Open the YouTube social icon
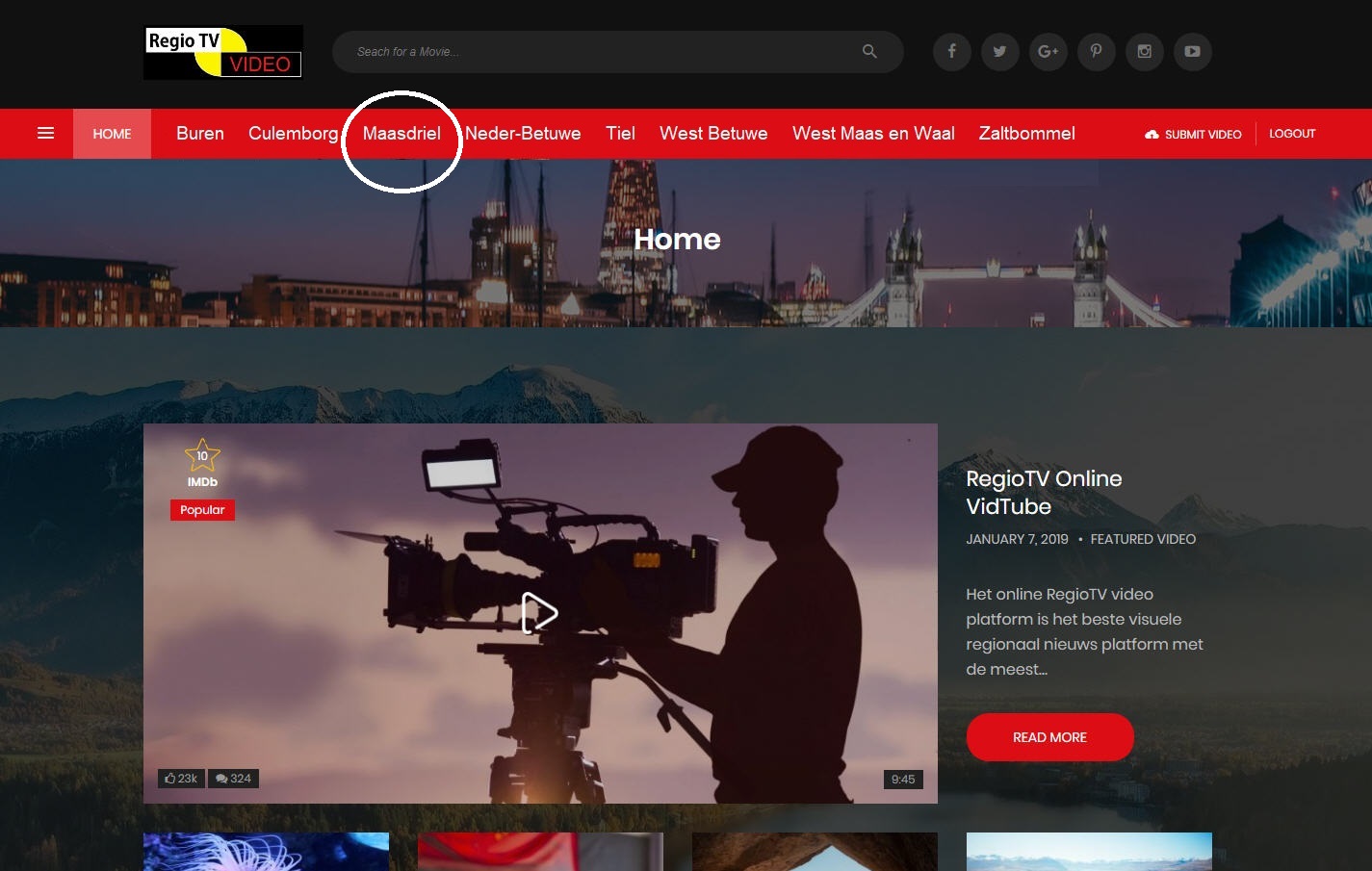The height and width of the screenshot is (871, 1372). point(1192,52)
